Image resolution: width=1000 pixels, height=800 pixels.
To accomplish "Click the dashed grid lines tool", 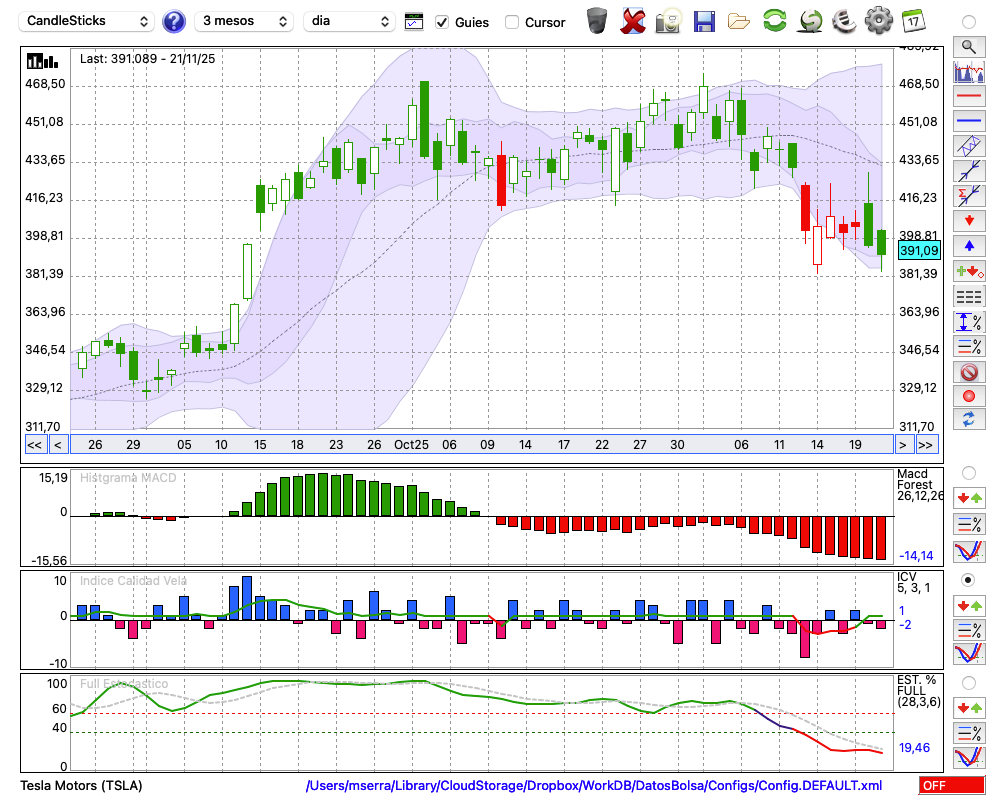I will [x=969, y=297].
